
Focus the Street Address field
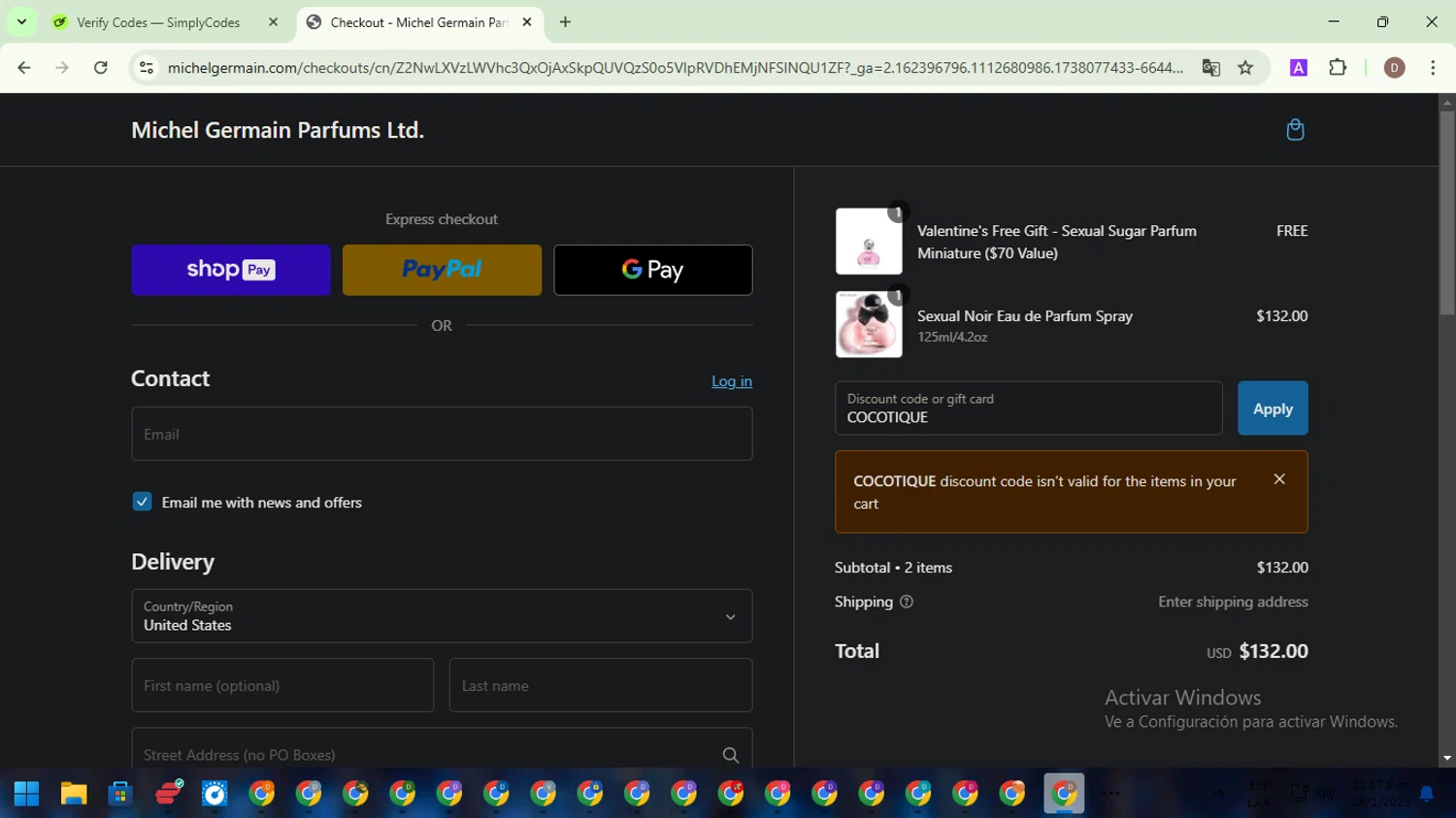click(x=442, y=749)
